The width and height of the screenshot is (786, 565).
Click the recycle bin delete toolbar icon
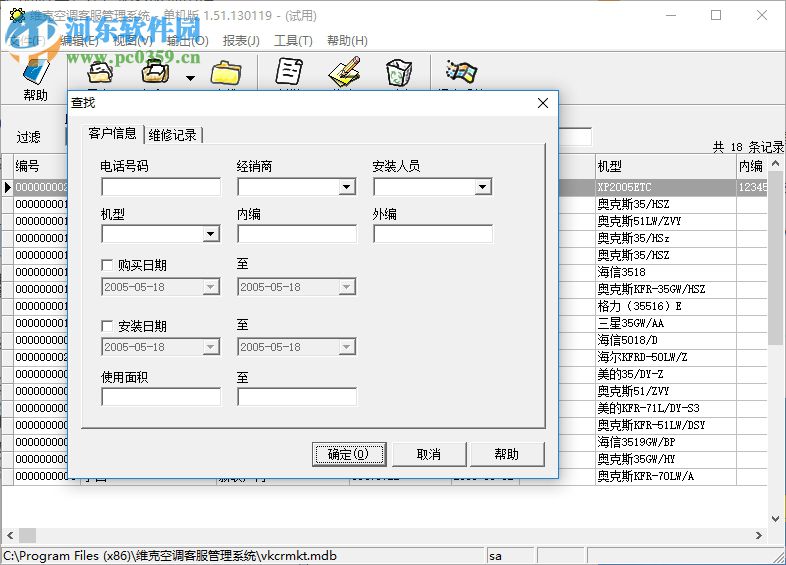coord(399,73)
